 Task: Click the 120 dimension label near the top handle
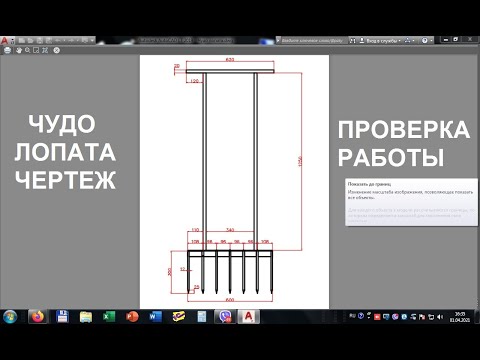click(x=194, y=81)
